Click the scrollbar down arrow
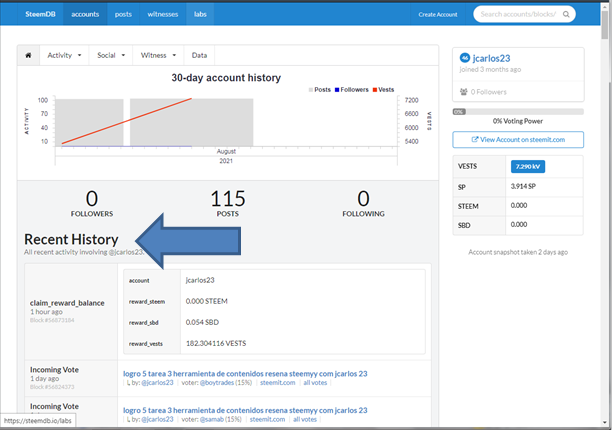This screenshot has width=615, height=430. coord(604,423)
